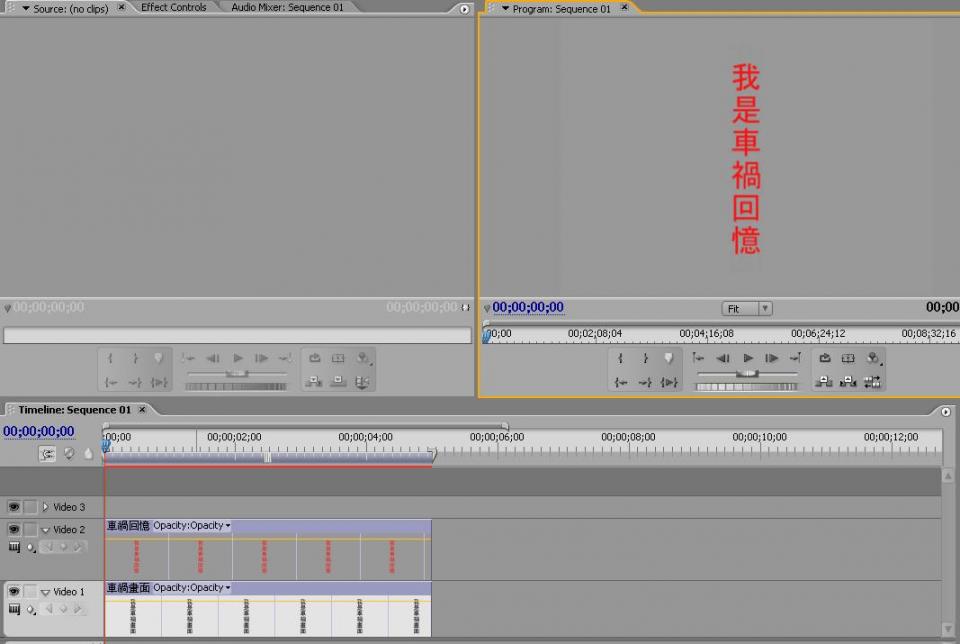
Task: Play the sequence in Program monitor
Action: 748,358
